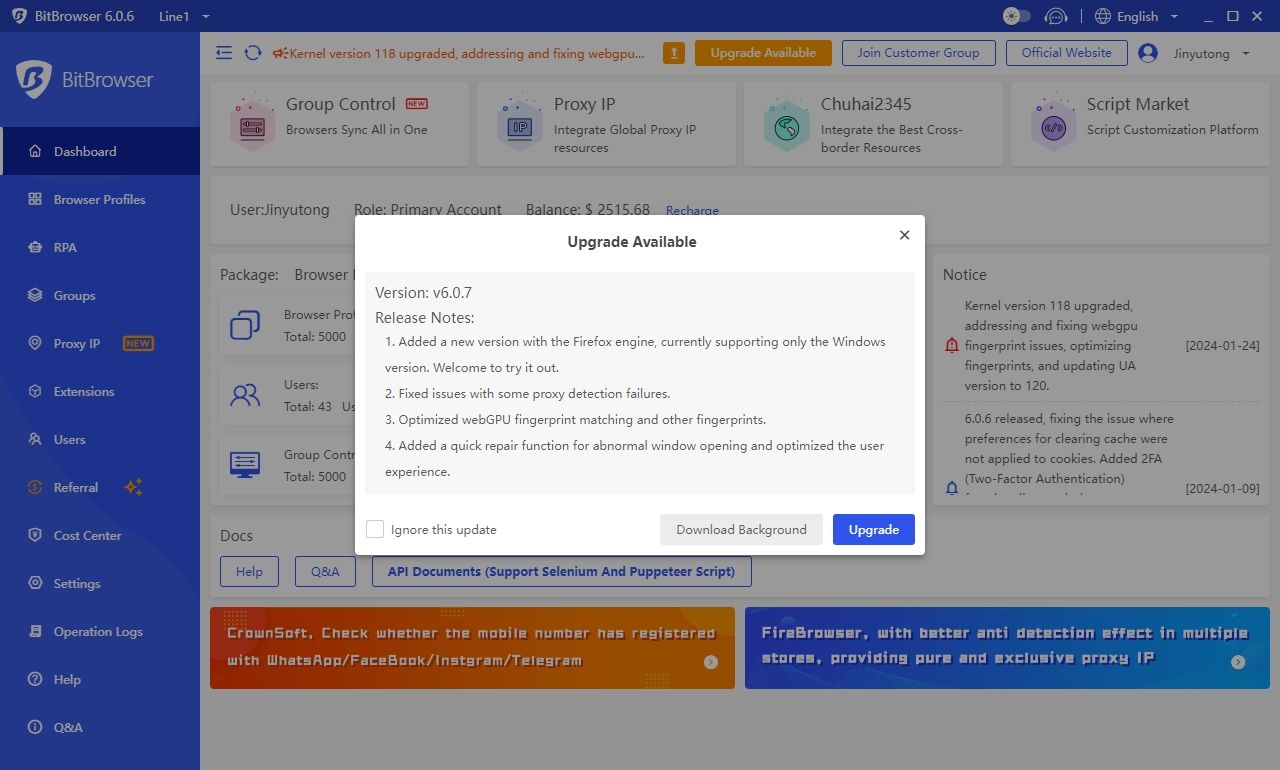1280x770 pixels.
Task: Click the Cost Center shield icon
Action: [35, 535]
